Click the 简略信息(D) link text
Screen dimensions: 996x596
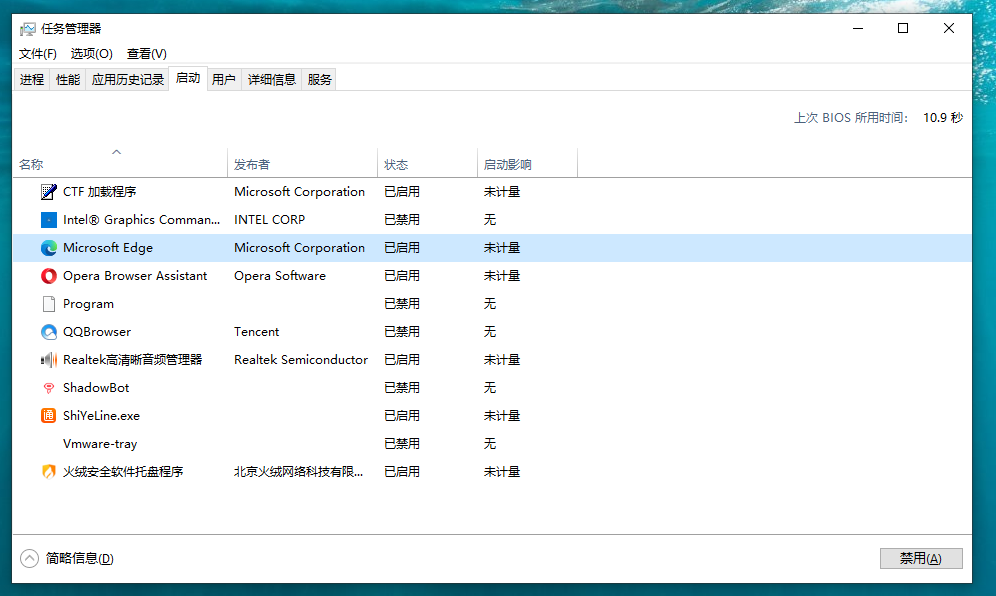click(79, 559)
